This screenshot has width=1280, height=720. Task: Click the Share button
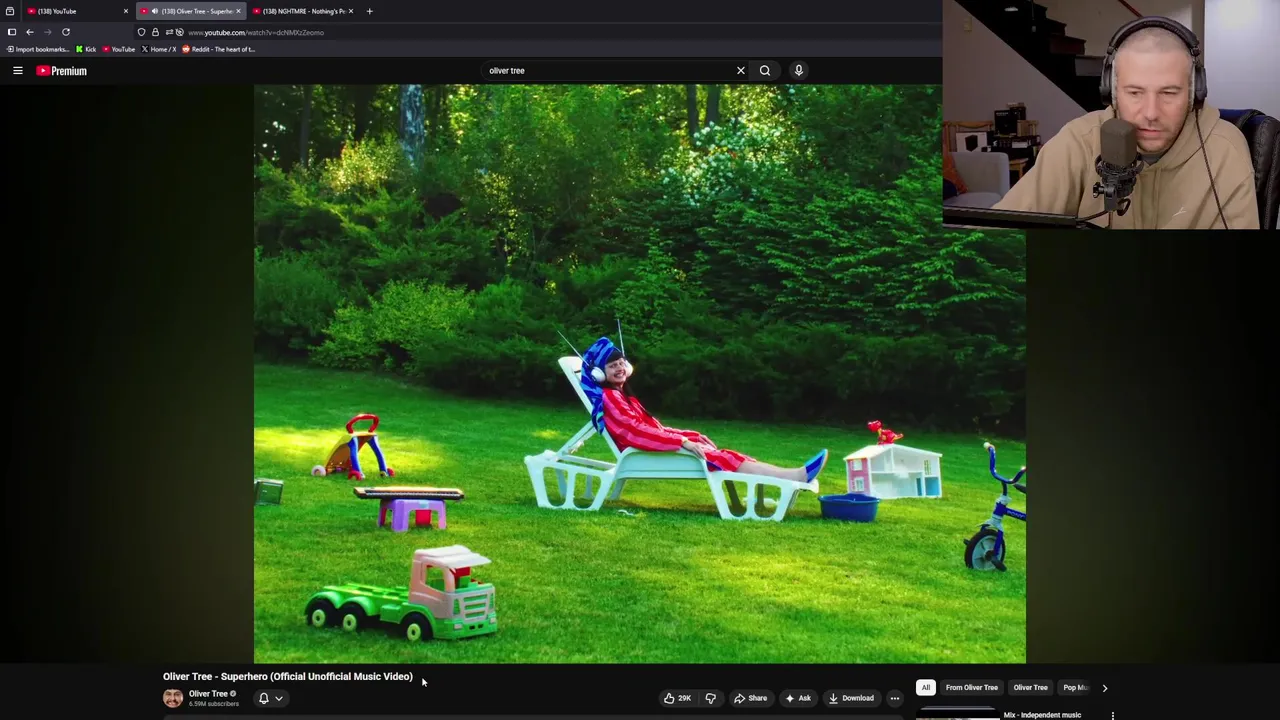[750, 698]
